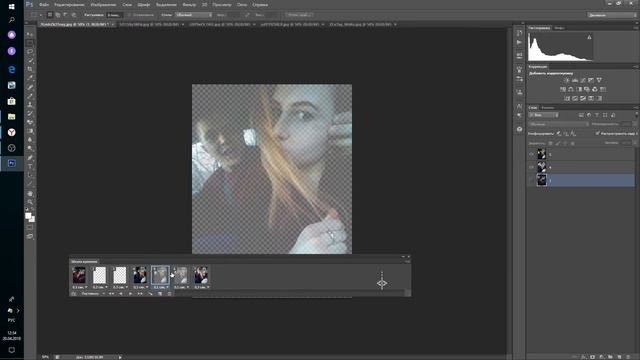Create a new layer from Layers panel

click(619, 357)
